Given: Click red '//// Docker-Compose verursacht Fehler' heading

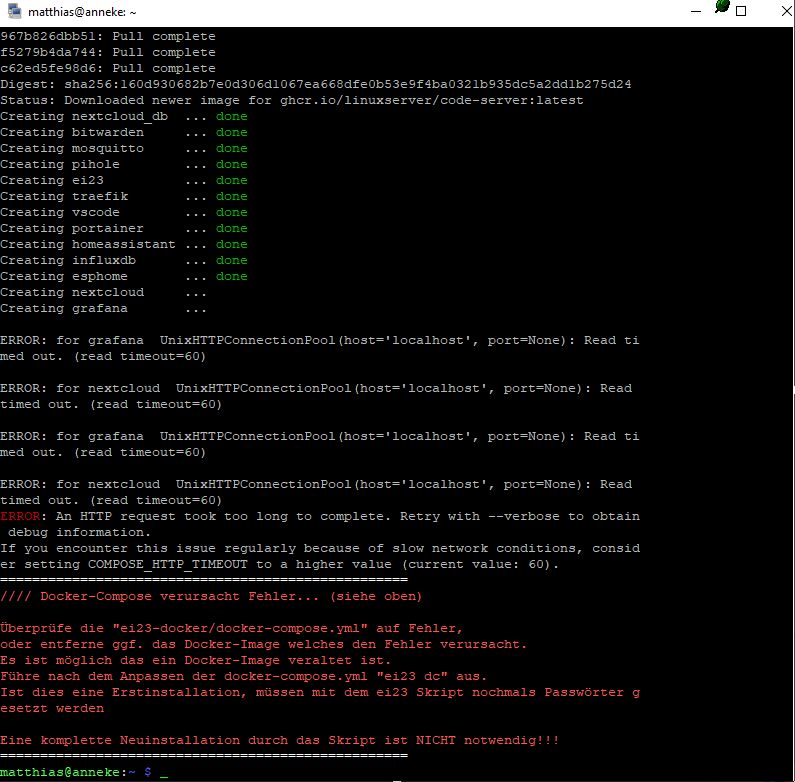Looking at the screenshot, I should [211, 596].
